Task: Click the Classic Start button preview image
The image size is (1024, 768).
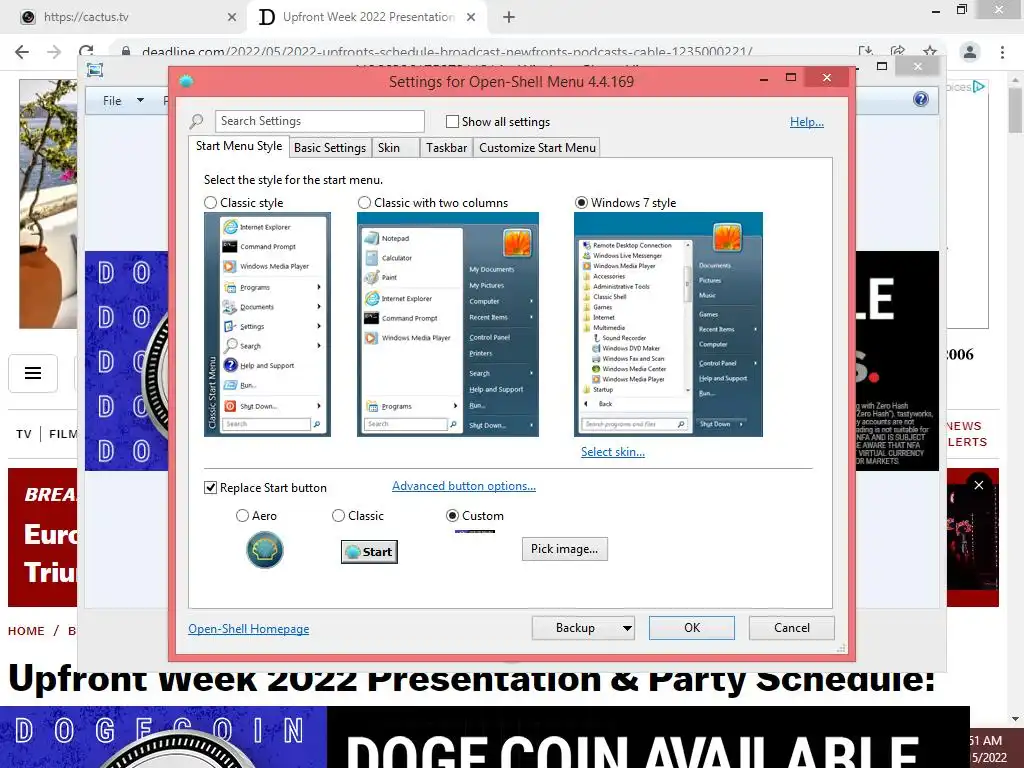Action: (x=369, y=552)
